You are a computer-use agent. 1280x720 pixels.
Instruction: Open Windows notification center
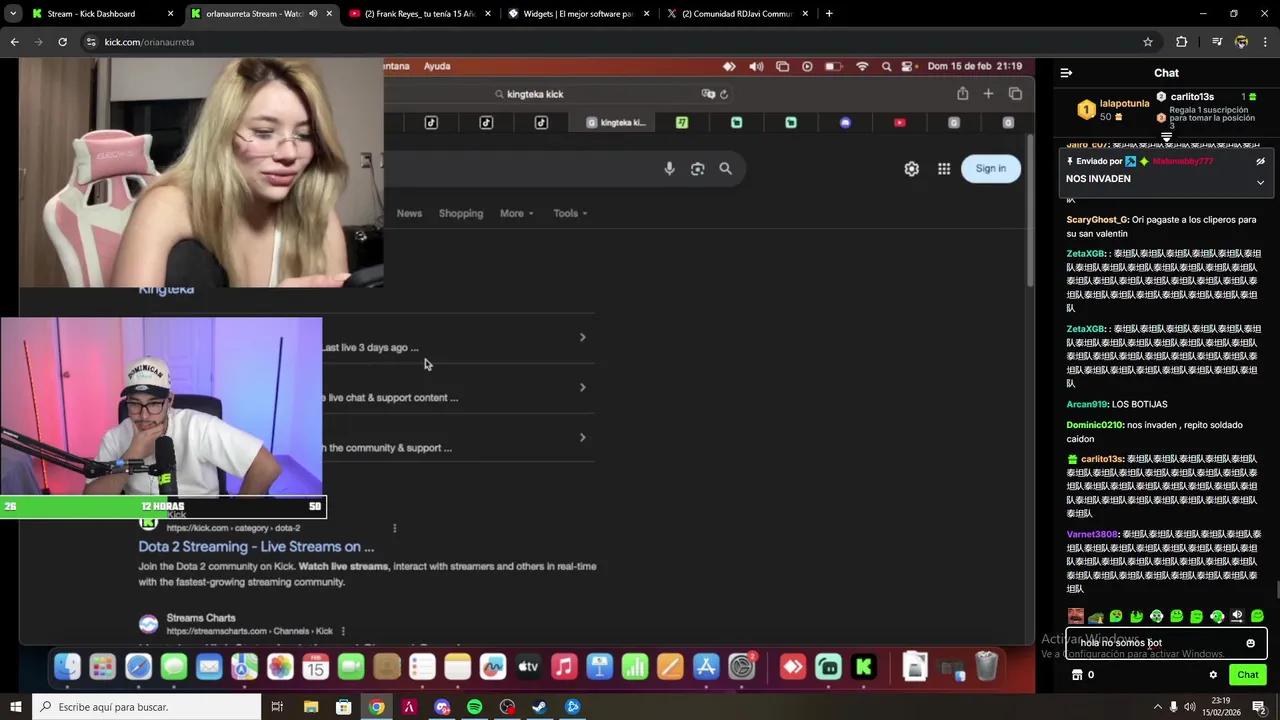[1261, 707]
